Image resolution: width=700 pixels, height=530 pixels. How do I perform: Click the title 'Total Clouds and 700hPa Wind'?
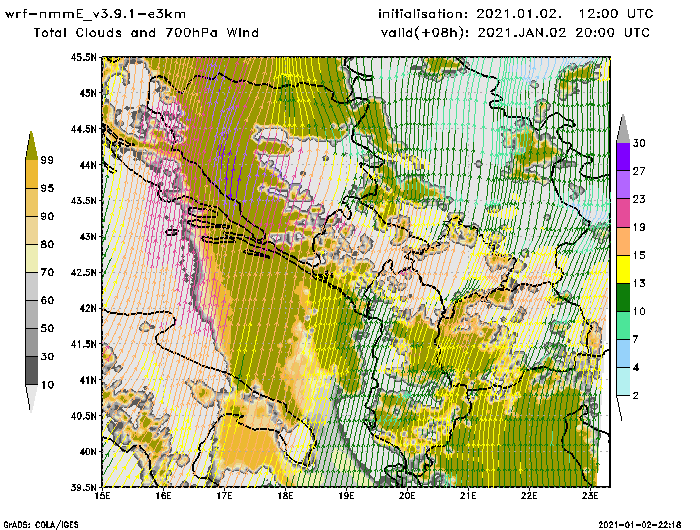(x=146, y=33)
